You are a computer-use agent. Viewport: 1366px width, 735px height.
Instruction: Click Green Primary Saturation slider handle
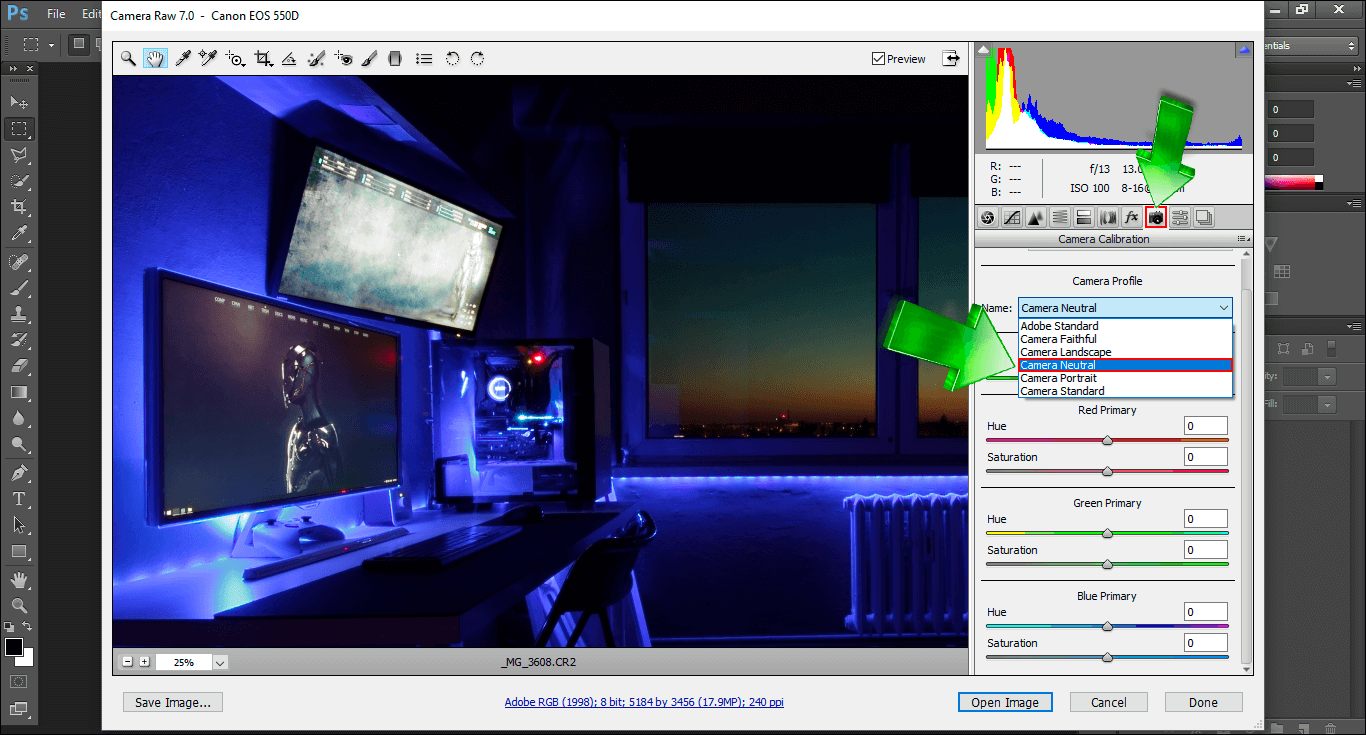(1107, 564)
